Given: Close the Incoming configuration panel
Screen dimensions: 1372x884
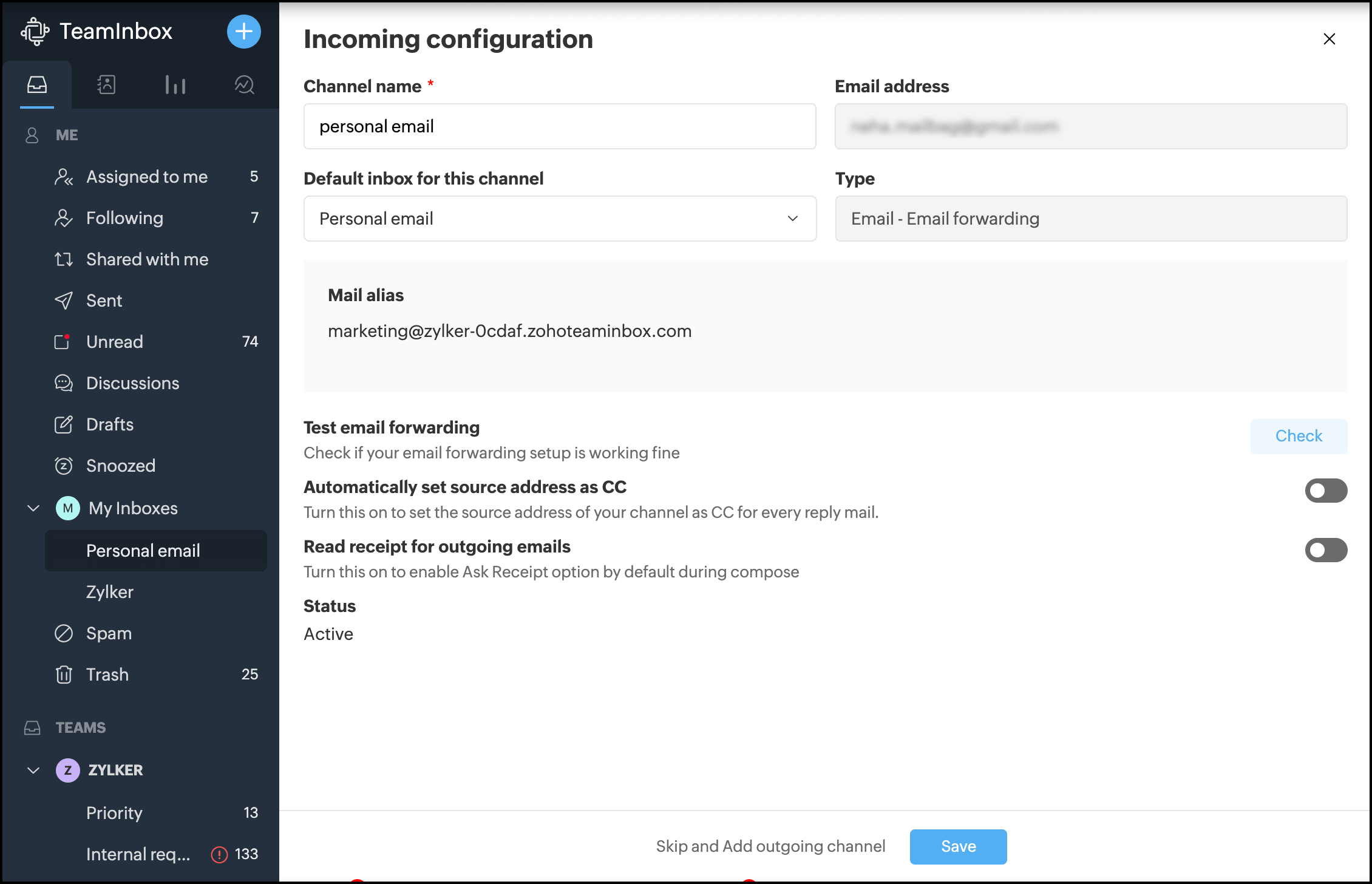Looking at the screenshot, I should click(x=1330, y=39).
